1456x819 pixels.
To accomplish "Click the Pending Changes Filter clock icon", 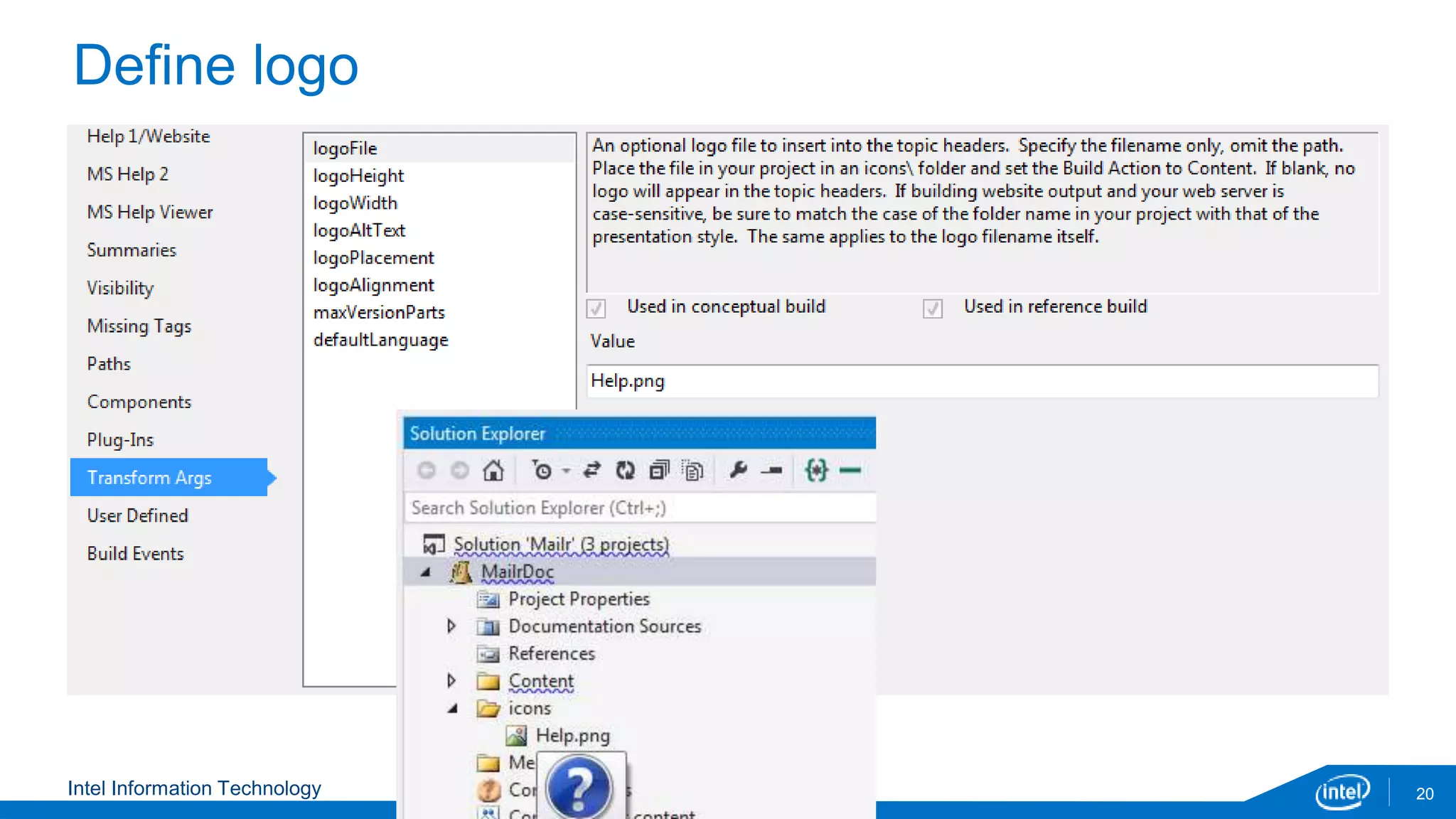I will [x=541, y=471].
